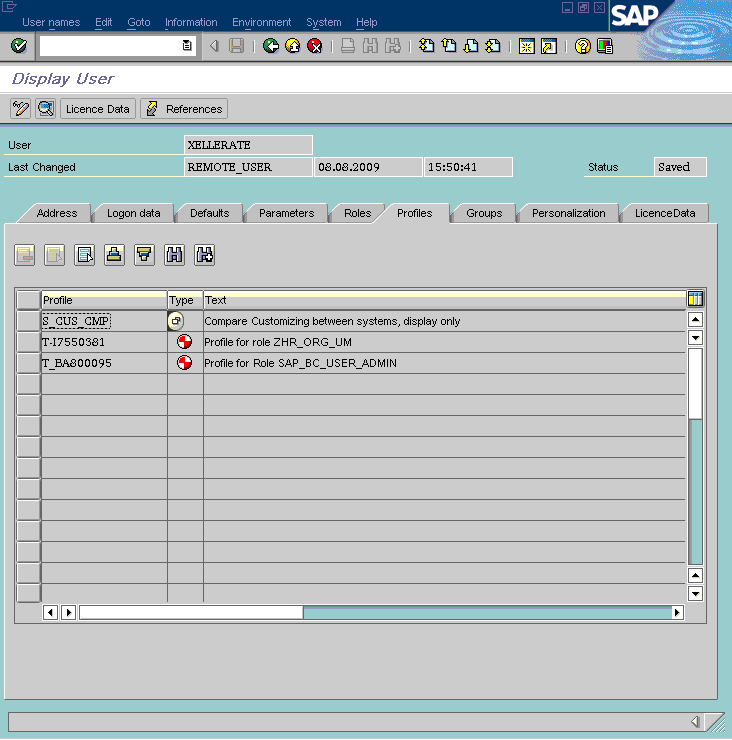
Task: Click the S_CUS_CMP profile cell
Action: point(104,321)
